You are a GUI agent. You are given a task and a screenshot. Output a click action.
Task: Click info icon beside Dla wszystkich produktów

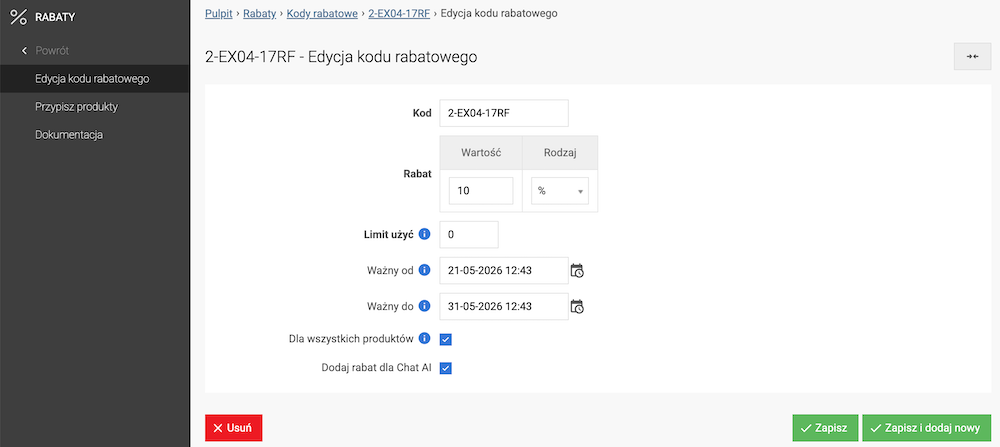pos(424,338)
